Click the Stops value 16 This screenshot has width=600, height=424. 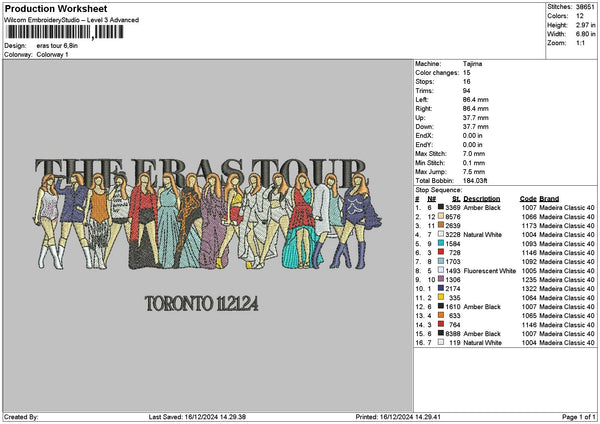pyautogui.click(x=466, y=82)
